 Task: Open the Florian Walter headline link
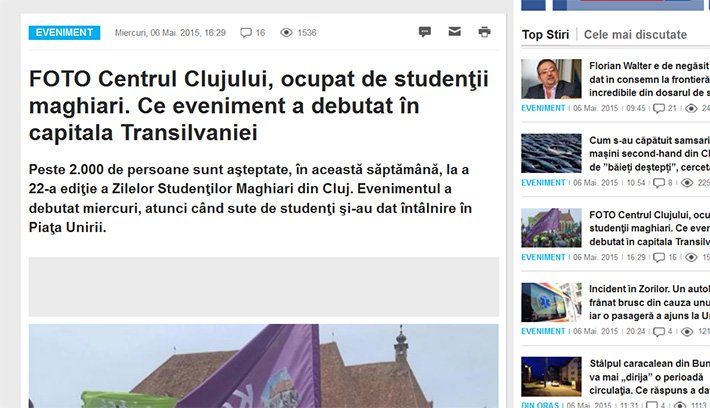(x=649, y=79)
